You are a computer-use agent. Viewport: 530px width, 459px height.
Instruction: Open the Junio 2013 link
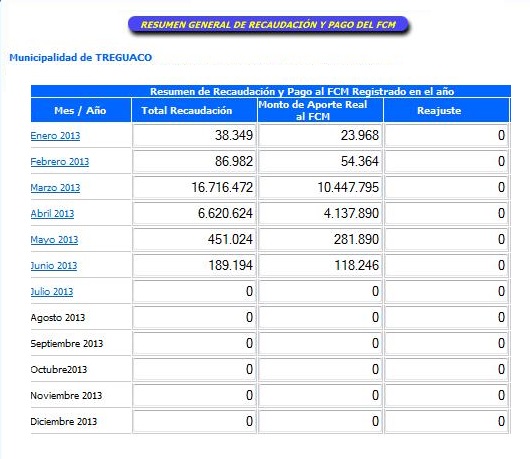[54, 266]
